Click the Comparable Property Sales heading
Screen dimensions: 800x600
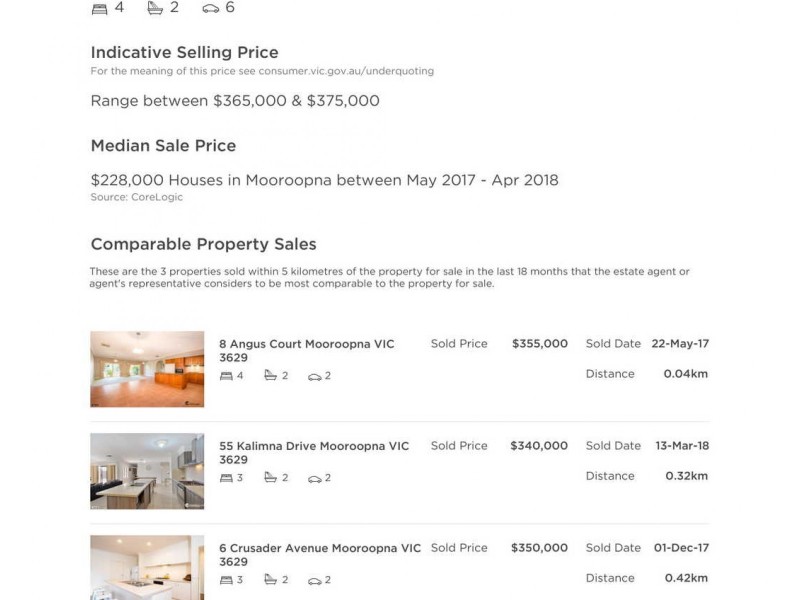[203, 244]
